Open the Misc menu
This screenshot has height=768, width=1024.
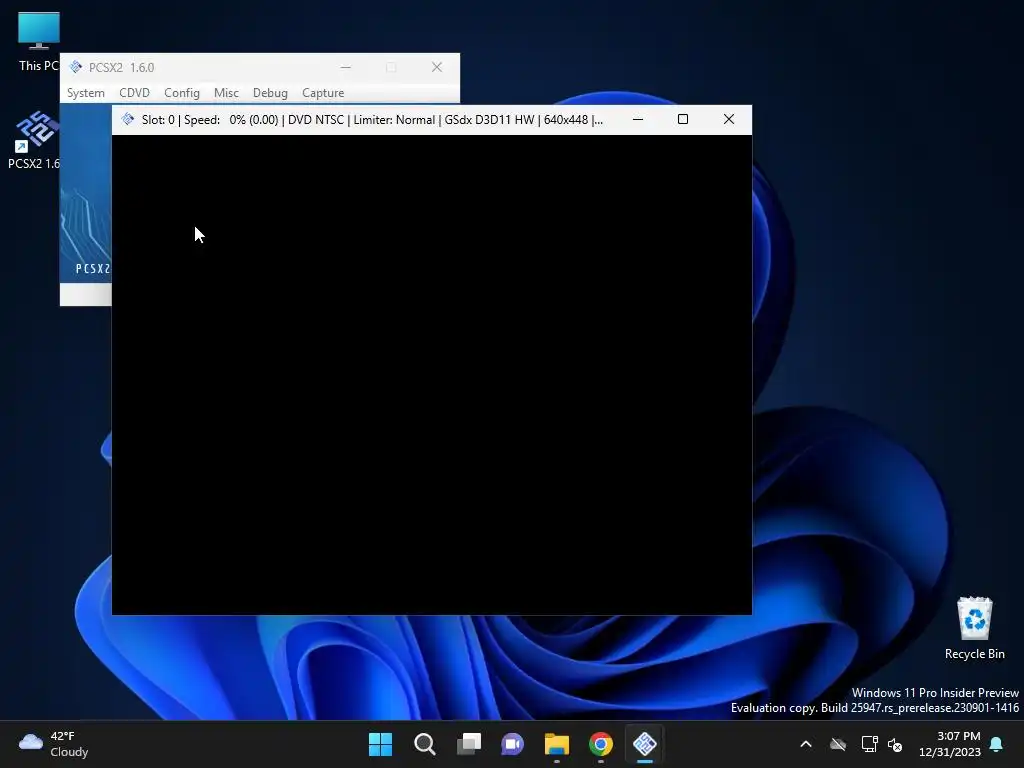[226, 93]
